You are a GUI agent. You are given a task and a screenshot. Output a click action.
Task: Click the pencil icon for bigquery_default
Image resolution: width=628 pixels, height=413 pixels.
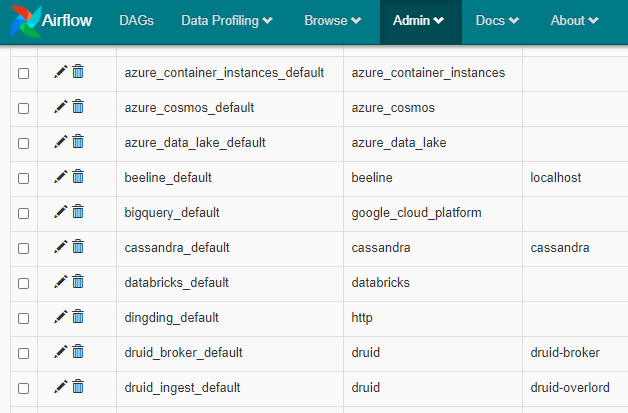(x=61, y=212)
